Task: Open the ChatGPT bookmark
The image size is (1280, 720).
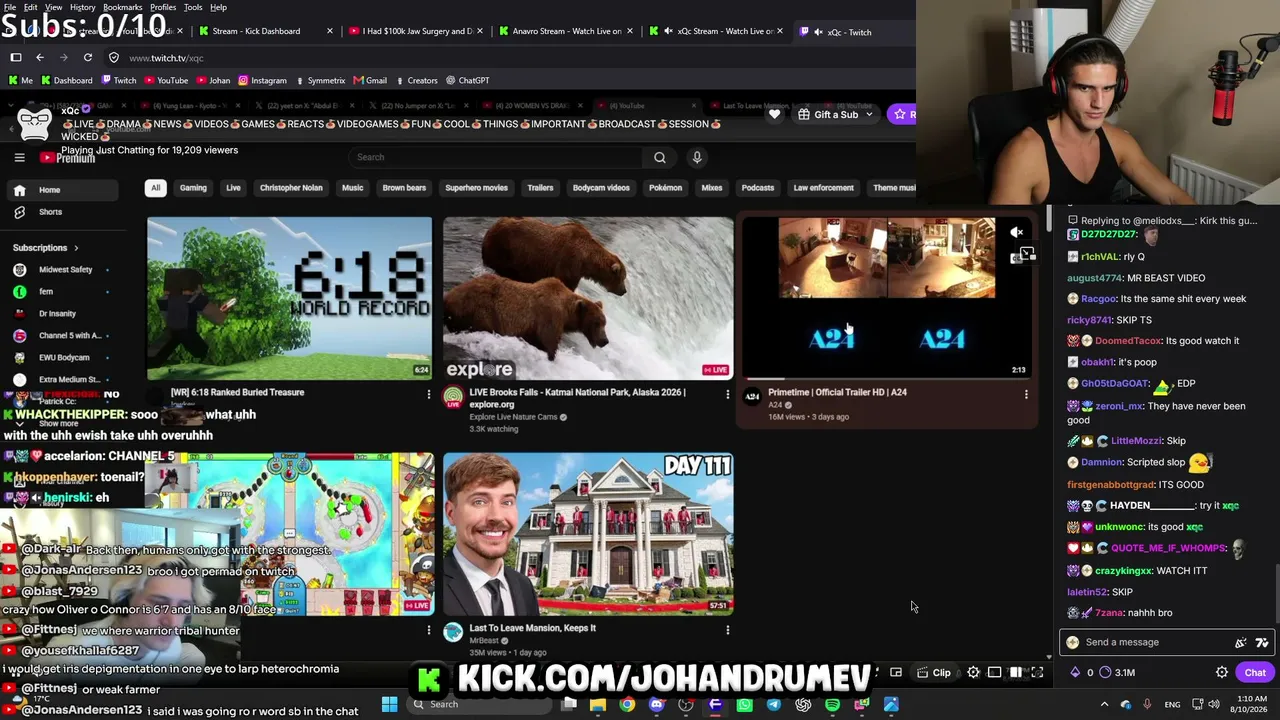Action: [467, 80]
